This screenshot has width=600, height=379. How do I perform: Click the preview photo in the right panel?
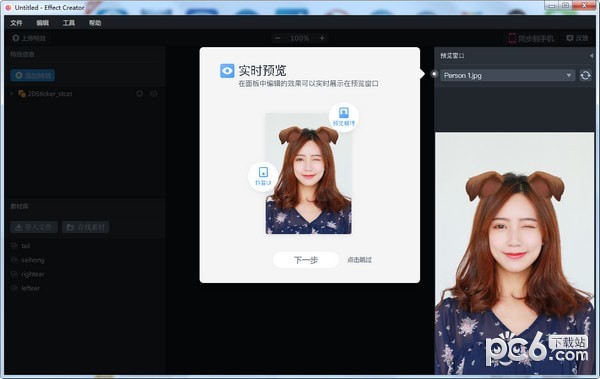[515, 253]
